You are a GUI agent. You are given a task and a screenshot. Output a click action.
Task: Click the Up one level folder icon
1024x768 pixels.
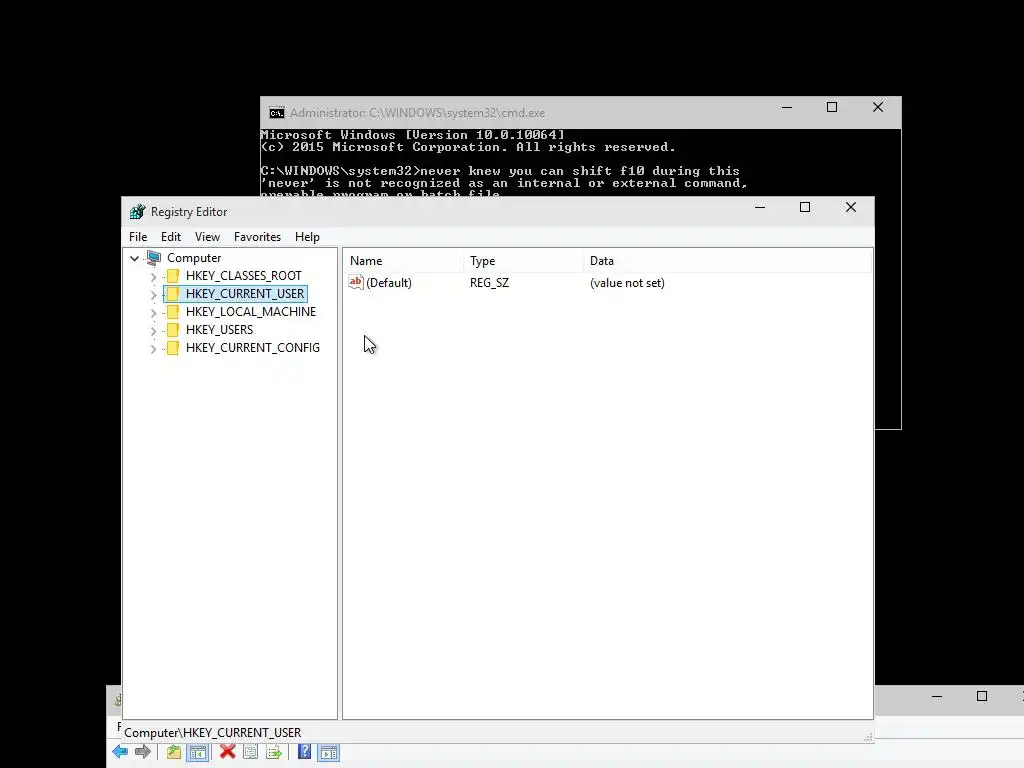[x=173, y=752]
